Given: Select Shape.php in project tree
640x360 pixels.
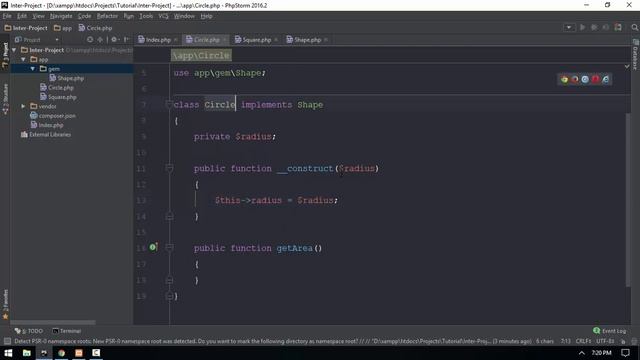Looking at the screenshot, I should (67, 78).
